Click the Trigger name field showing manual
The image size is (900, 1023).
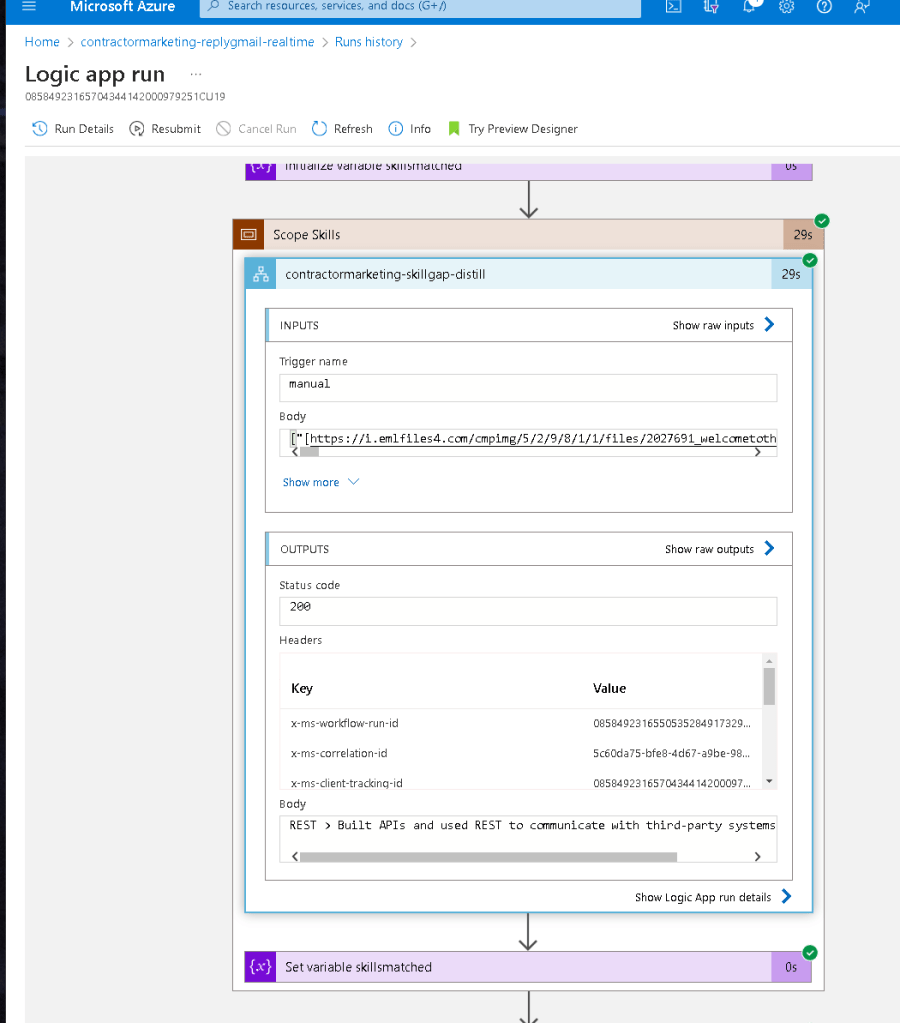click(x=528, y=388)
